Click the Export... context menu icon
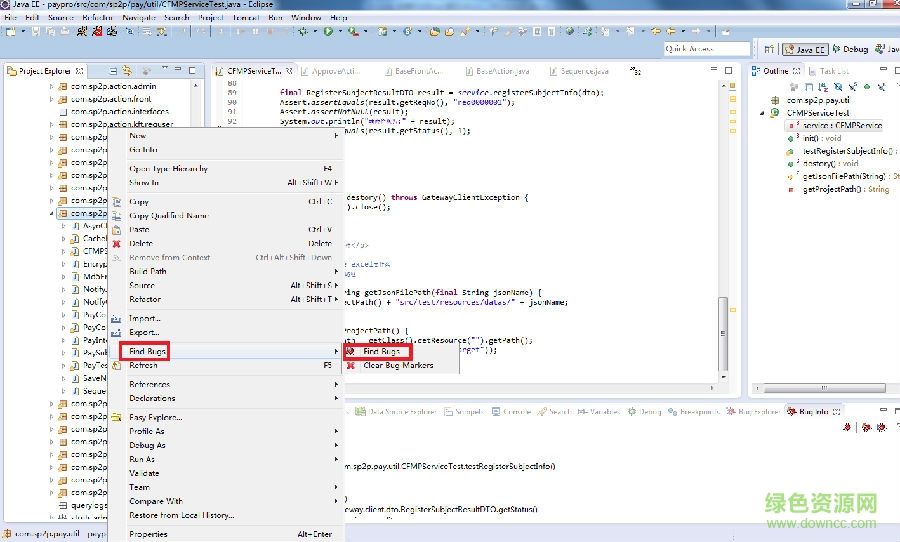The height and width of the screenshot is (542, 900). [116, 332]
